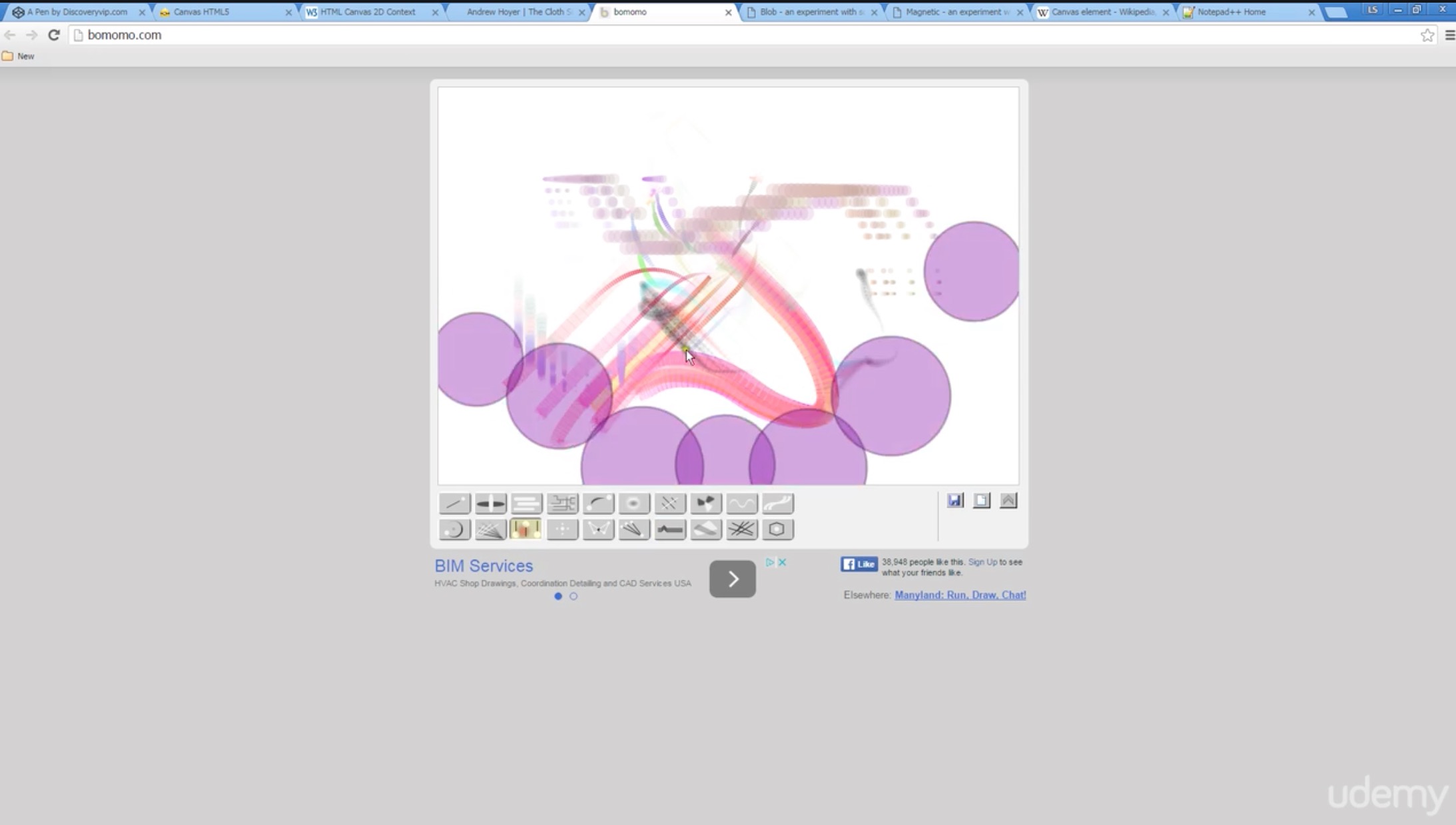Viewport: 1456px width, 825px height.
Task: Select the straight line brush tool
Action: pyautogui.click(x=454, y=503)
